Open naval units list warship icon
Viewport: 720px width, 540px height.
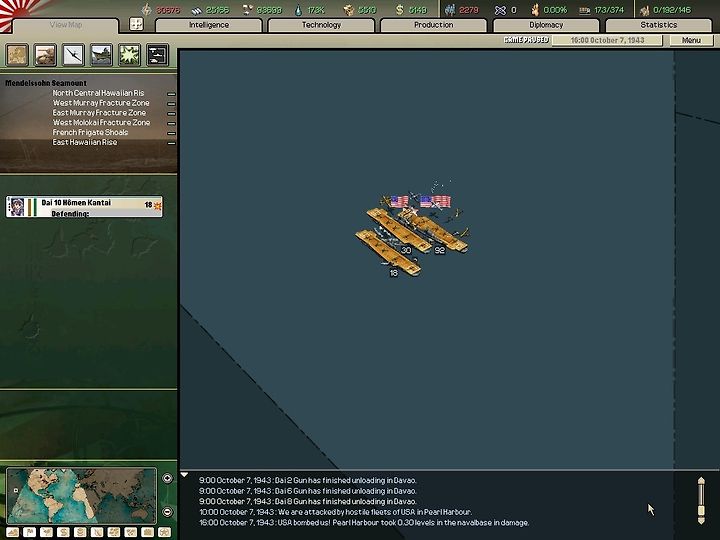click(101, 55)
